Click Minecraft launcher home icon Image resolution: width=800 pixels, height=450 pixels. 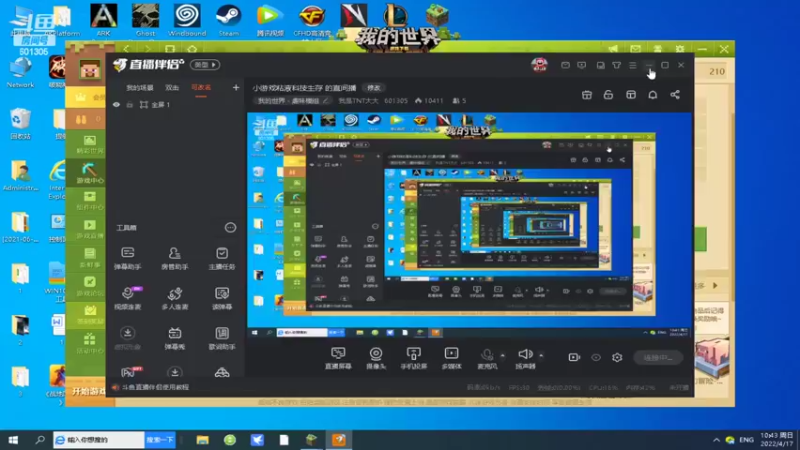coord(192,49)
